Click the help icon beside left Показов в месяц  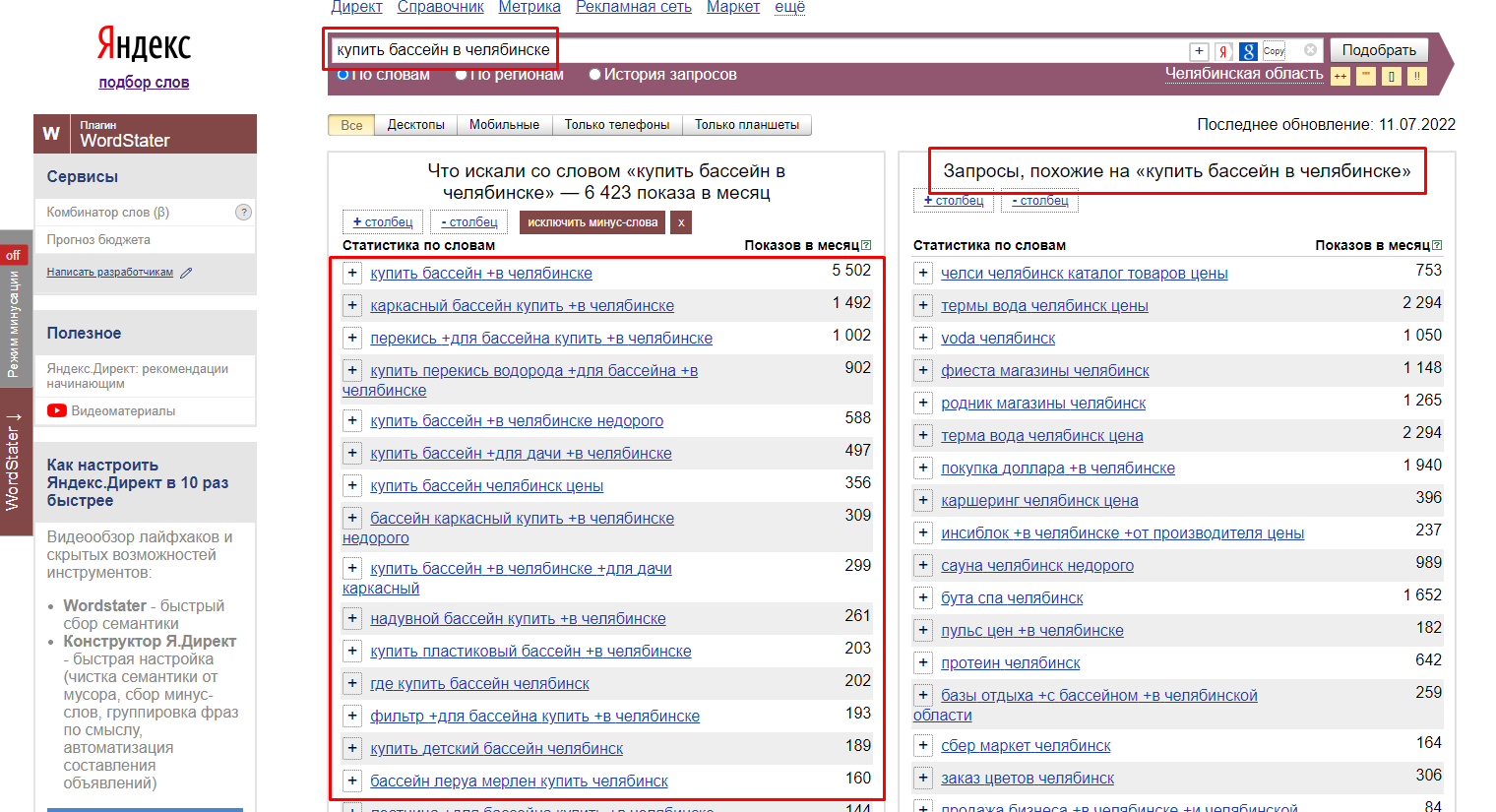866,245
